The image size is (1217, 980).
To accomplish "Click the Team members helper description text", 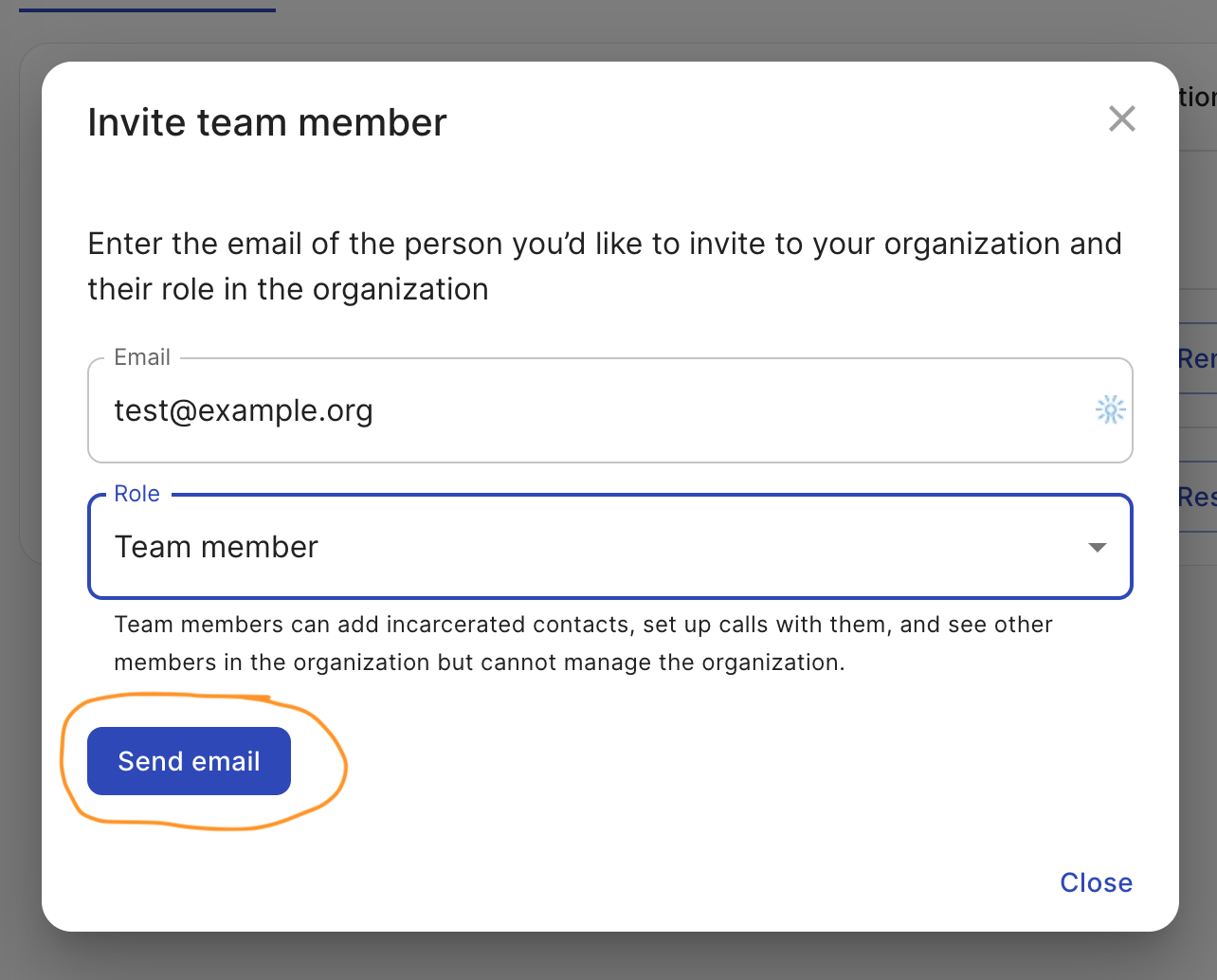I will pyautogui.click(x=583, y=643).
